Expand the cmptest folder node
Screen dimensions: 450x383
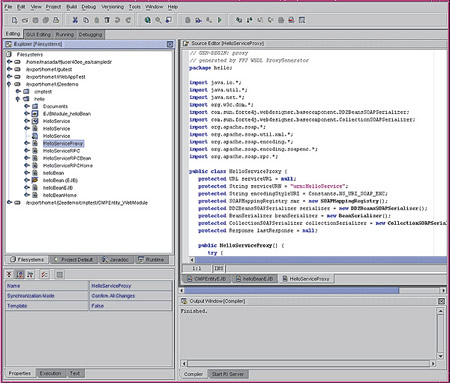point(18,91)
